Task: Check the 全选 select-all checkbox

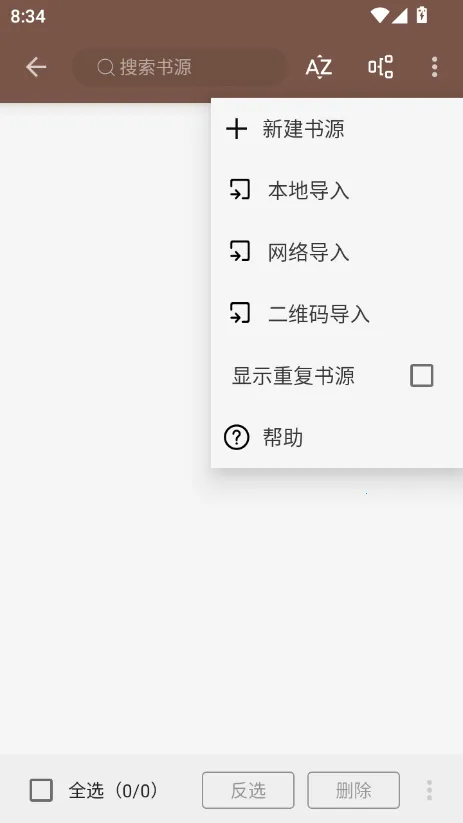Action: tap(41, 790)
